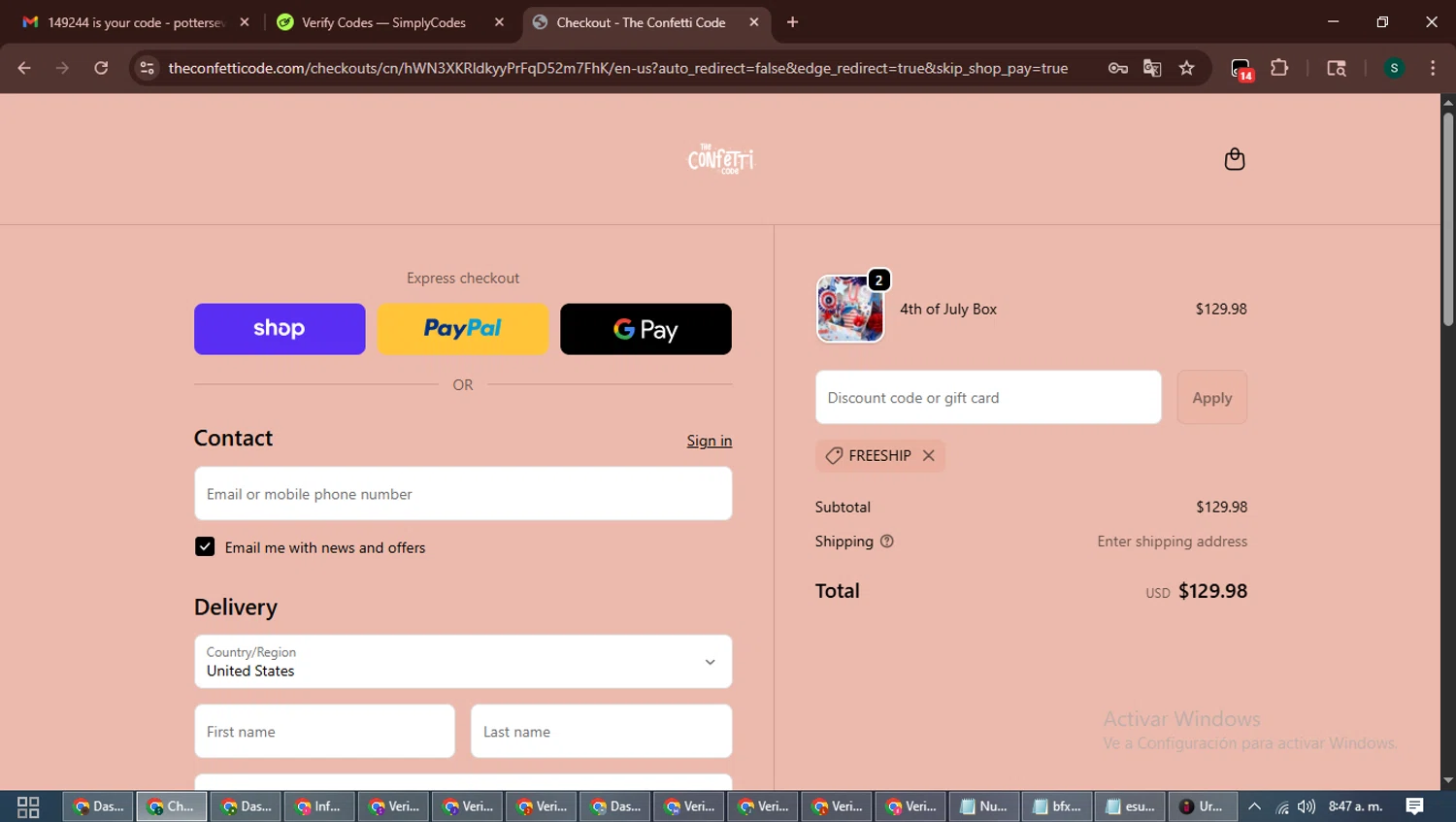The image size is (1456, 822).
Task: Go back to the previous page
Action: pyautogui.click(x=24, y=68)
